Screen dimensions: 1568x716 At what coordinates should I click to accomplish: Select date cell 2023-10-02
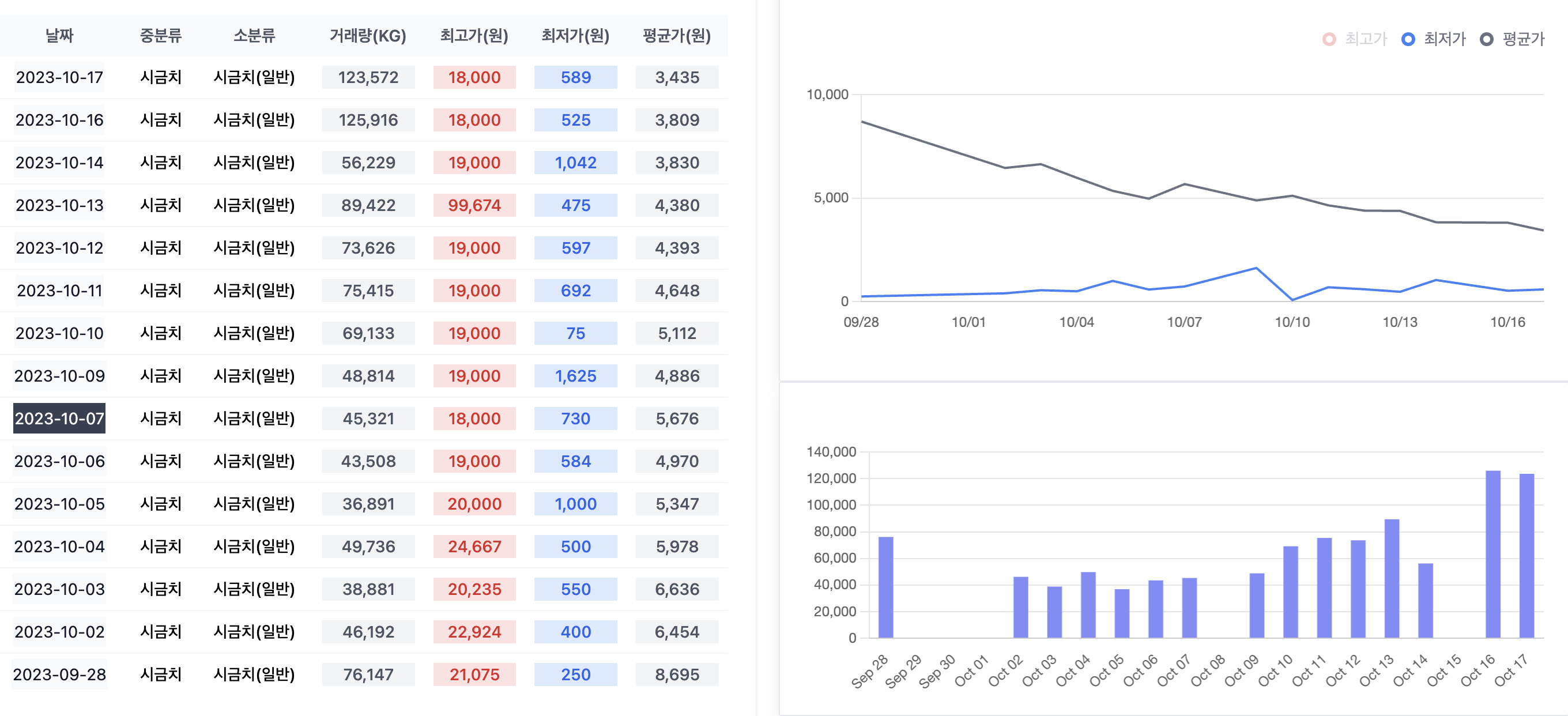click(x=59, y=631)
